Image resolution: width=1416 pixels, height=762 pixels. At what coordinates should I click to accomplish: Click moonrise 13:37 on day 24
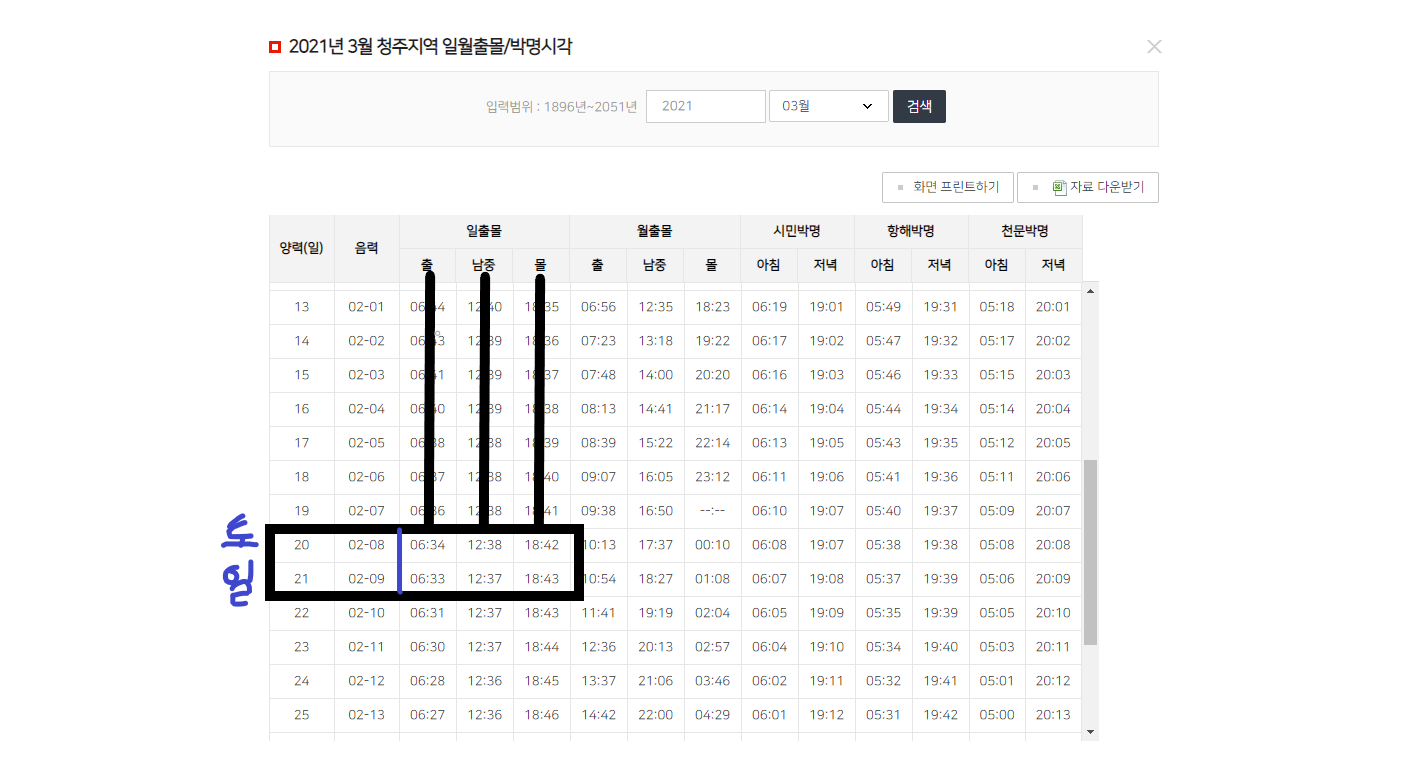(598, 681)
